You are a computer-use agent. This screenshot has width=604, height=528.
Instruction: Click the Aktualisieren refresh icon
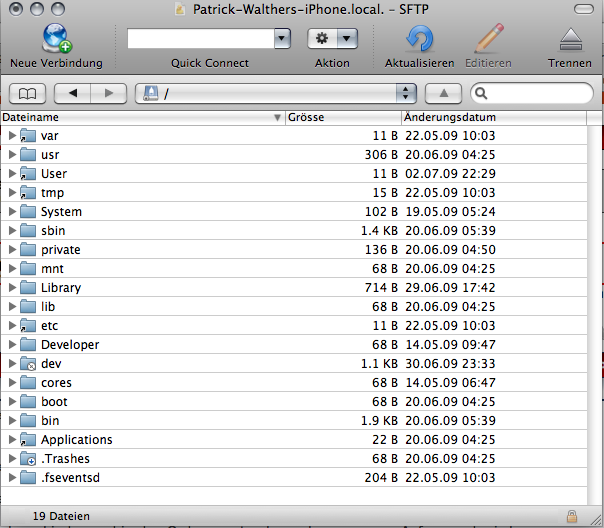[419, 39]
